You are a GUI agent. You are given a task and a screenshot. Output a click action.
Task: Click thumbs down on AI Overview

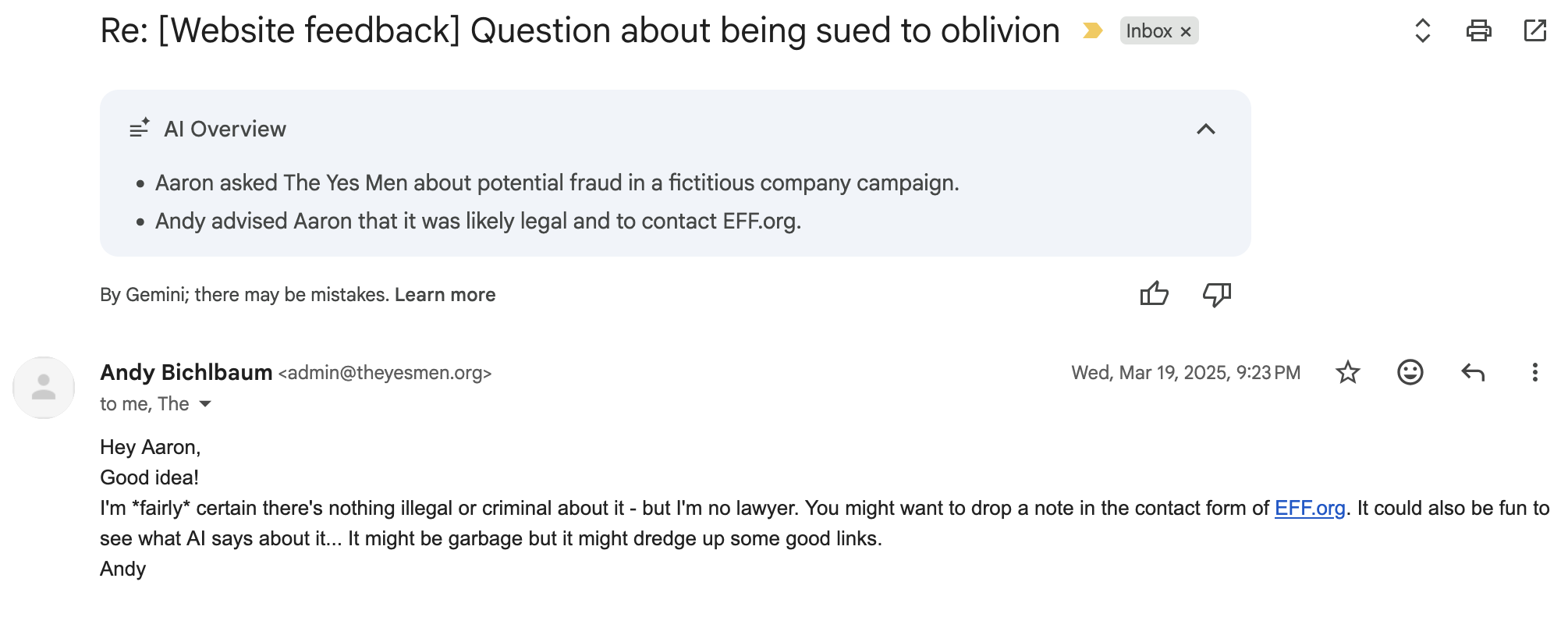1216,294
